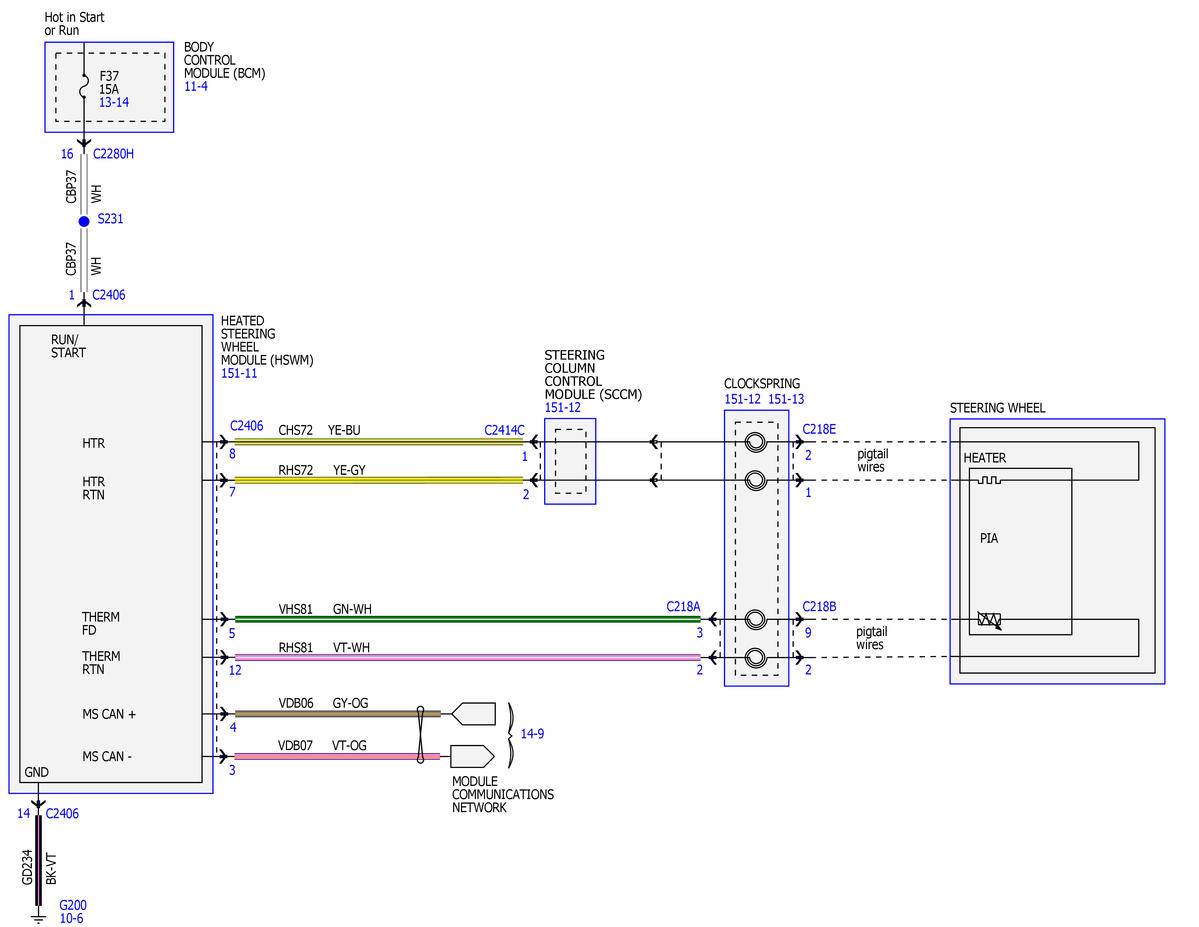
Task: Select the VDB06 network off-page connector
Action: 473,714
